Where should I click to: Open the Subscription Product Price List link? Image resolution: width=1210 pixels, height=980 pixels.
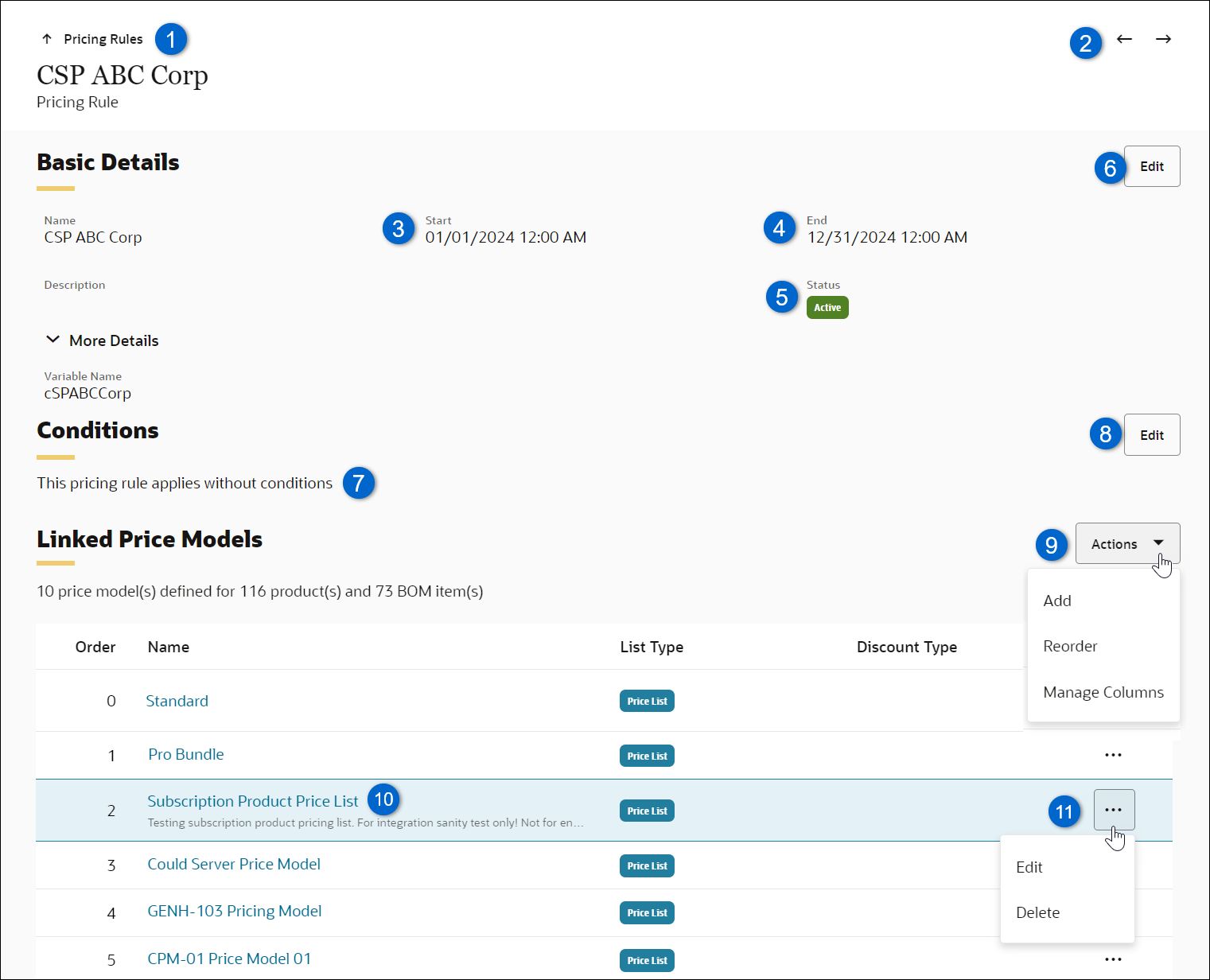pos(252,801)
